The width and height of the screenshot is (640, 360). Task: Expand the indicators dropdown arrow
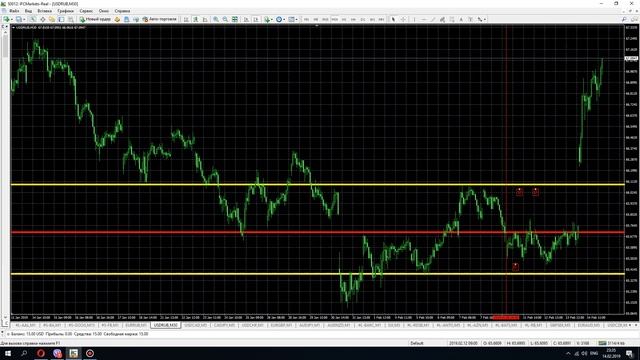coord(272,19)
